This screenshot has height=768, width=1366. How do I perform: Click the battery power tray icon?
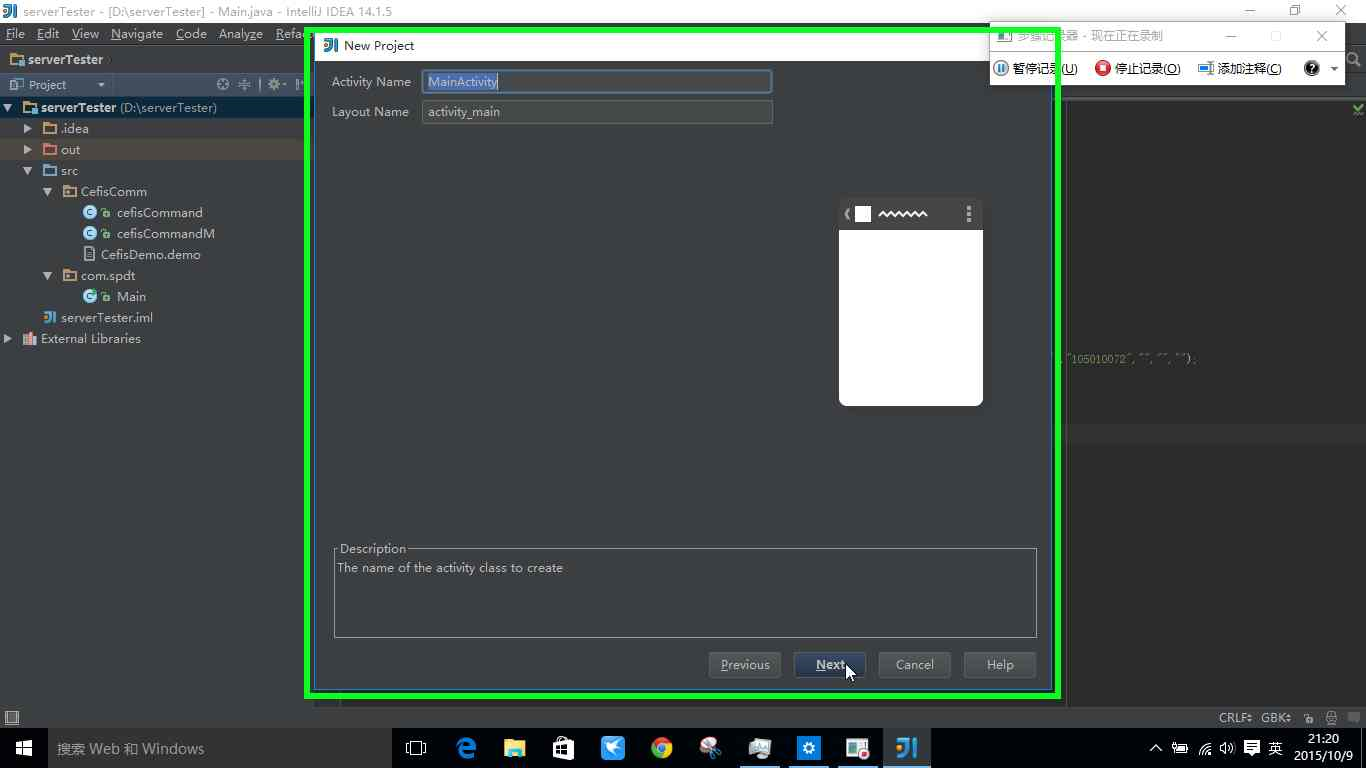click(x=1180, y=748)
